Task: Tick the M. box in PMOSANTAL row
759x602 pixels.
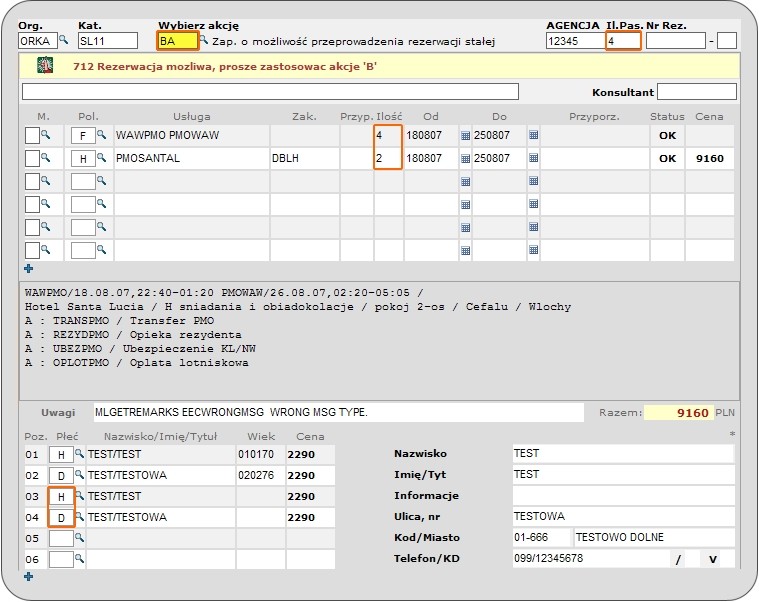Action: coord(32,158)
